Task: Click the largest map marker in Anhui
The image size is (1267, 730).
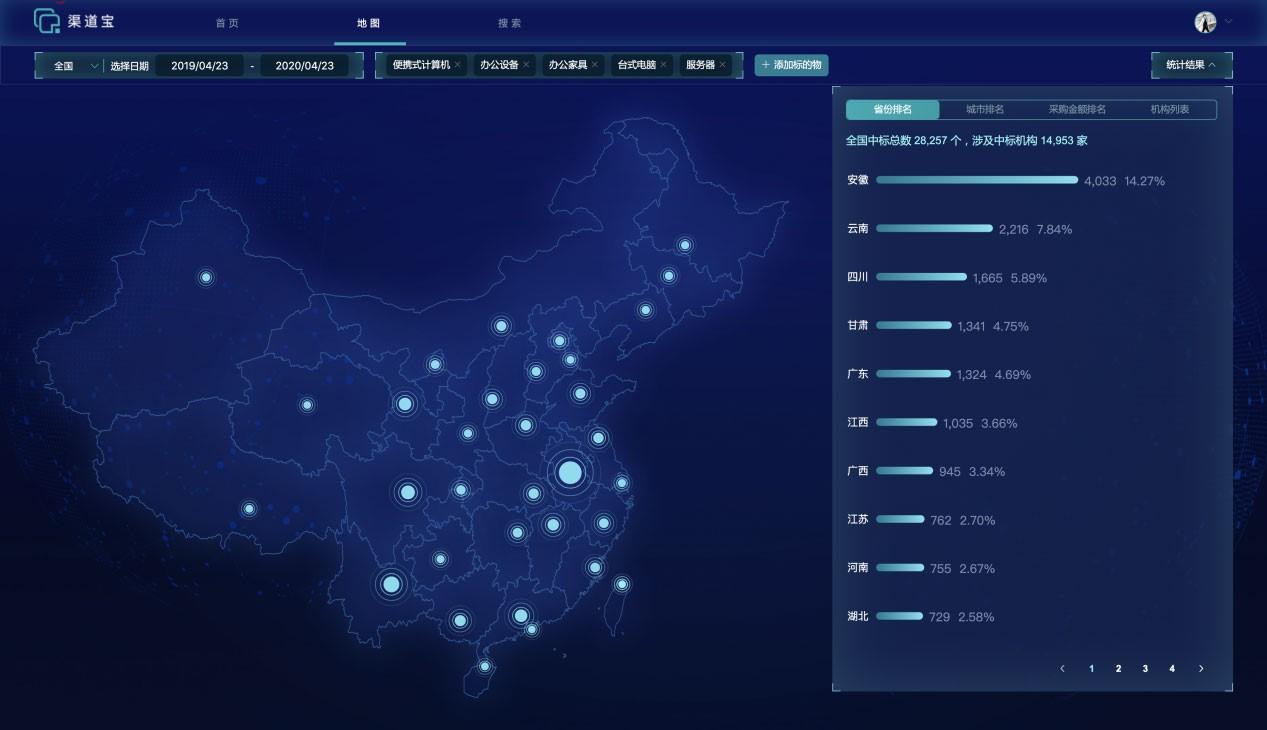Action: pos(569,472)
